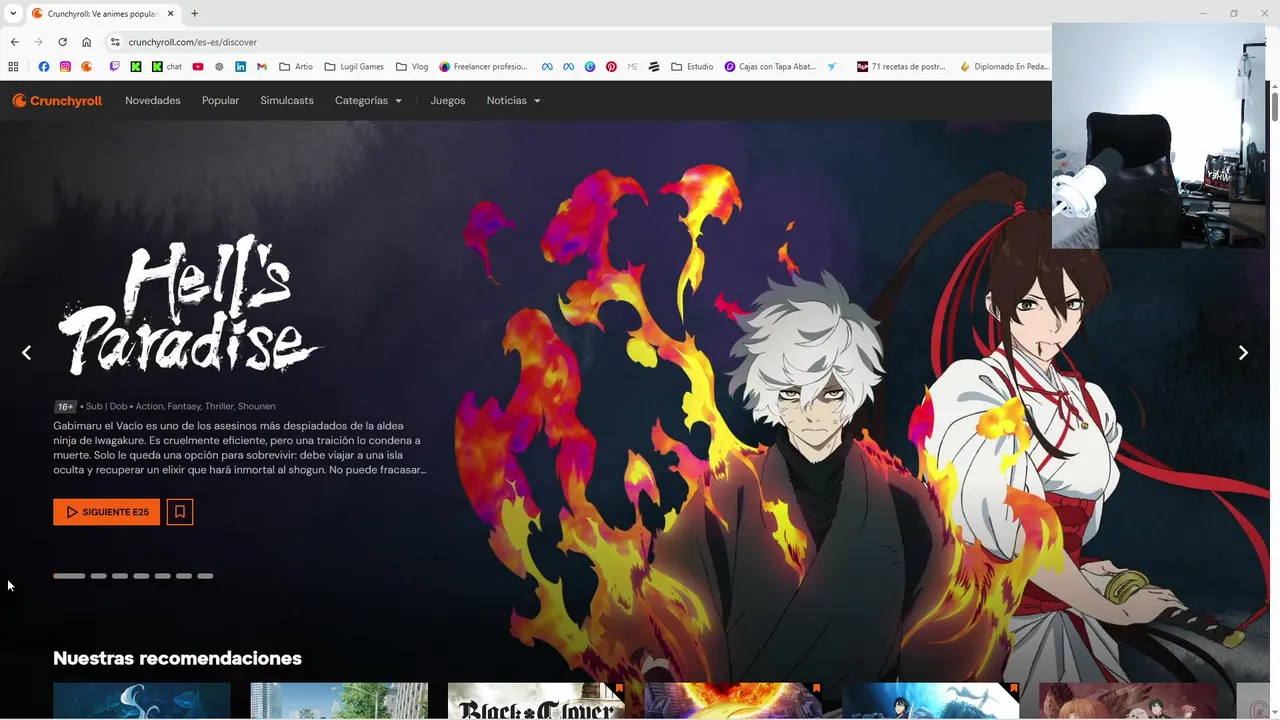
Task: Expand the Noticias dropdown menu
Action: (x=513, y=101)
